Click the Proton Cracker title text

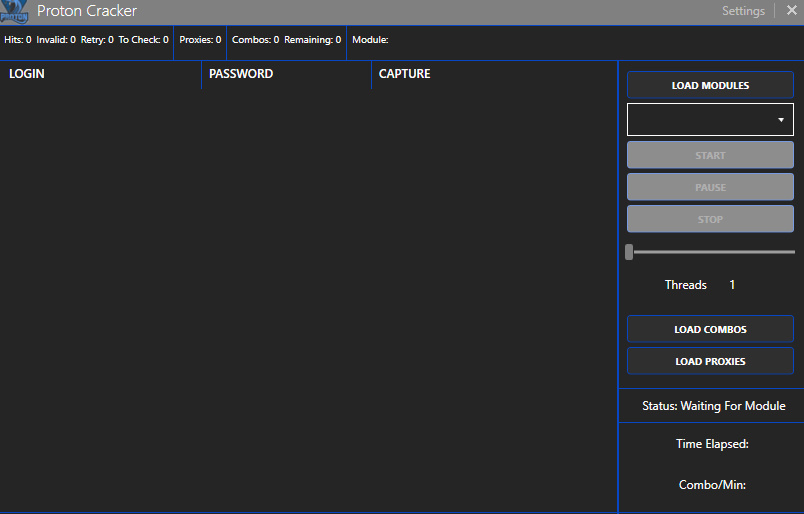[x=87, y=11]
